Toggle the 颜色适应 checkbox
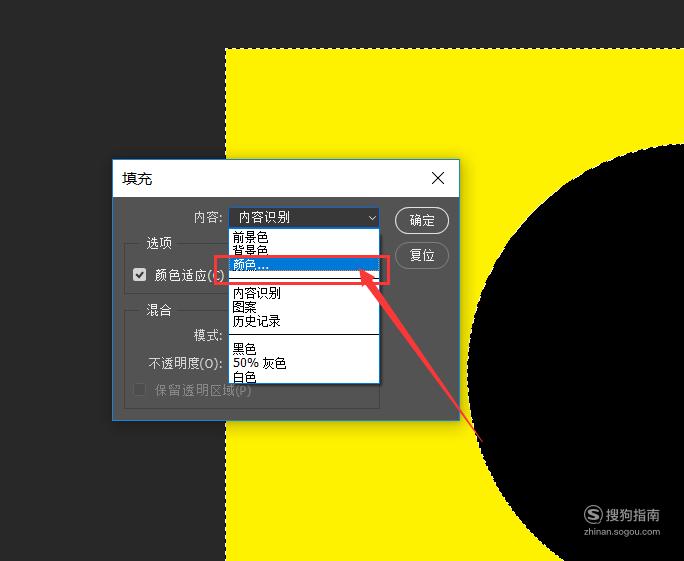The height and width of the screenshot is (561, 684). [140, 275]
